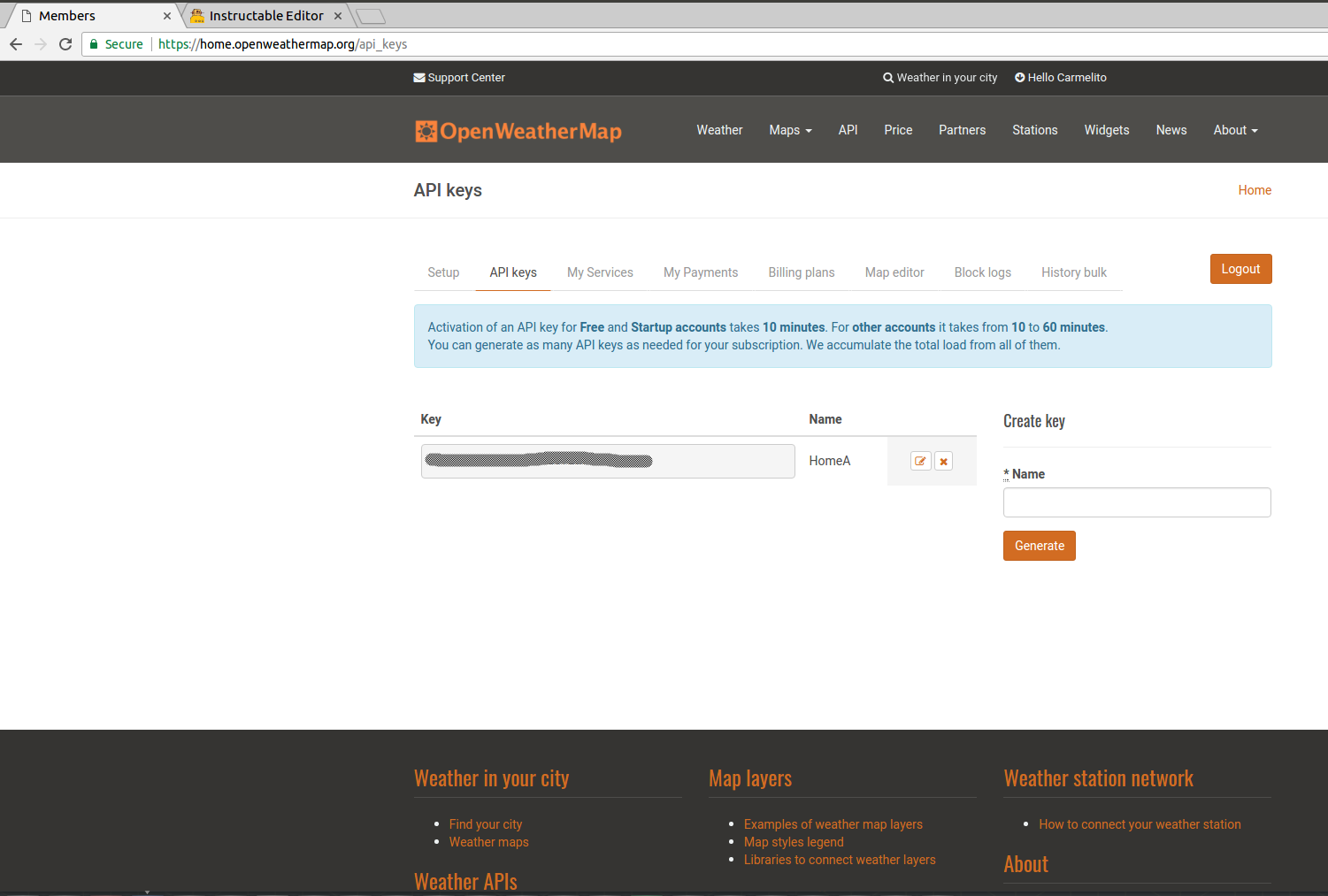1328x896 pixels.
Task: Open Weather maps footer link
Action: click(x=488, y=842)
